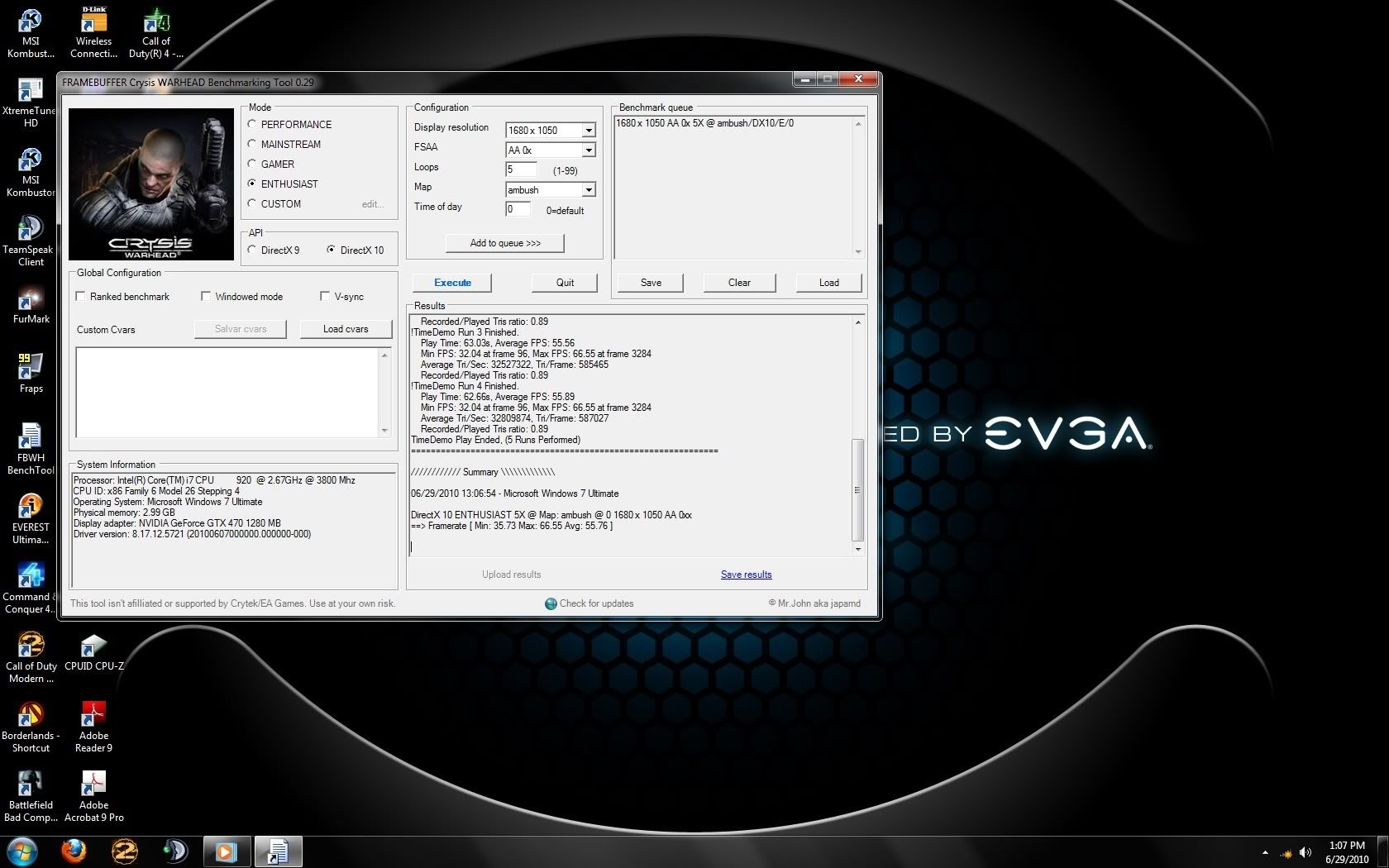Open the MSI Kombustor desktop shortcut at top
Viewport: 1389px width, 868px height.
point(31,33)
